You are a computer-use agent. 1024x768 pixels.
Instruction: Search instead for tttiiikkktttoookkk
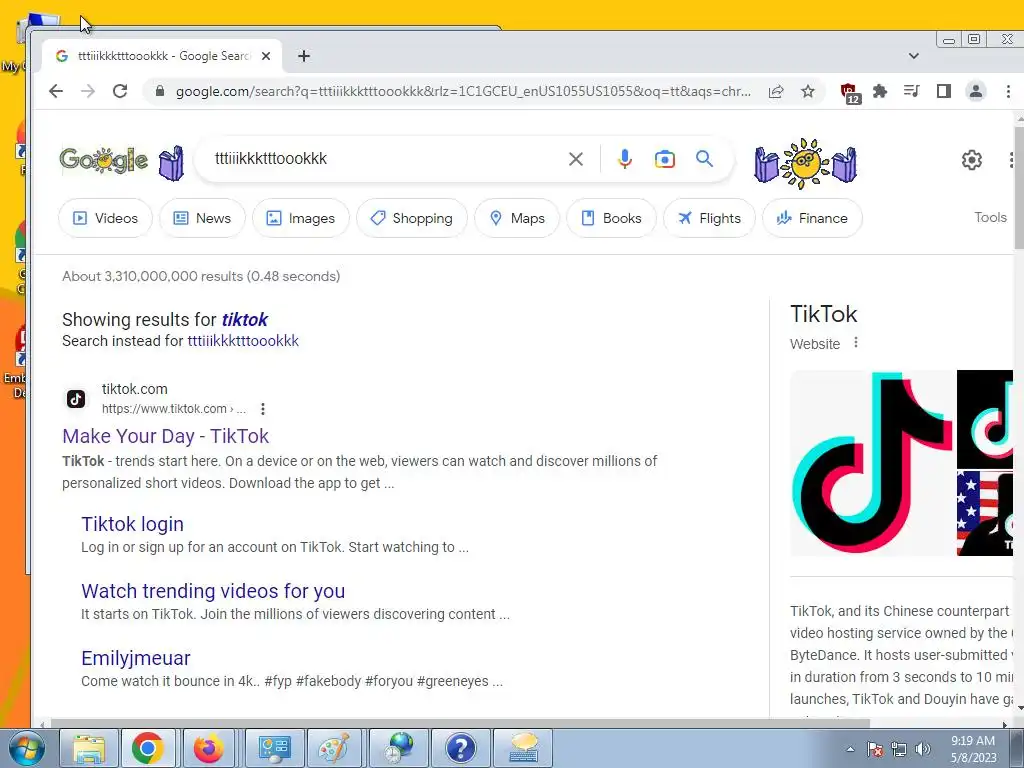coord(243,341)
